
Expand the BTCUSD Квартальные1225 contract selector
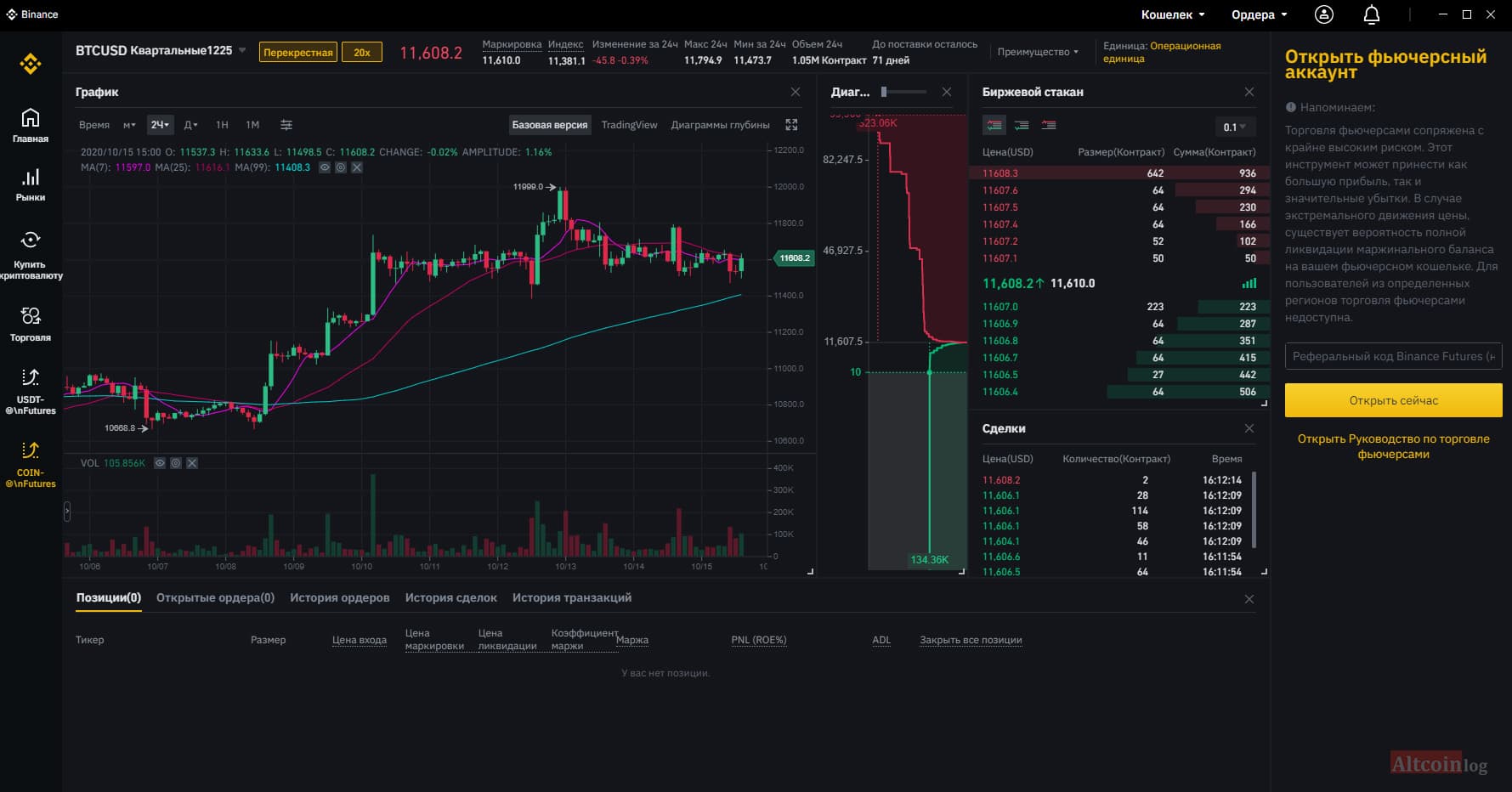coord(161,51)
